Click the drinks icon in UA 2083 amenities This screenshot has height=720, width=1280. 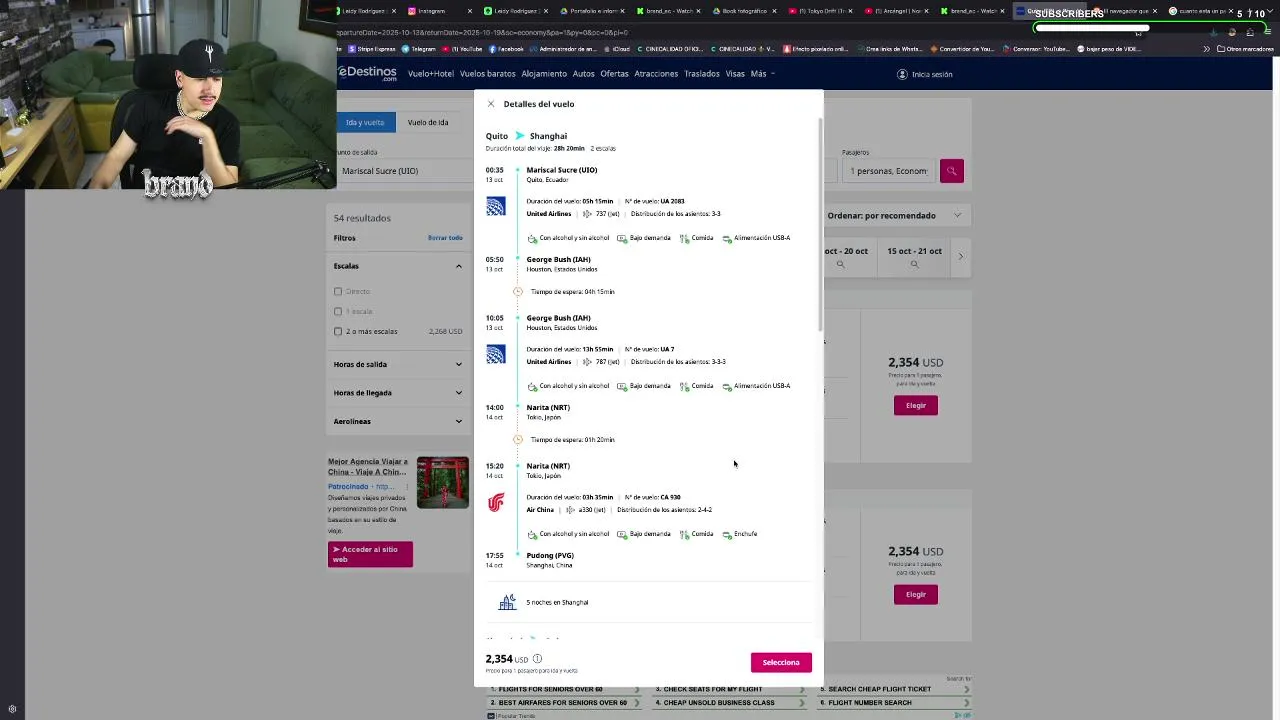(x=532, y=238)
